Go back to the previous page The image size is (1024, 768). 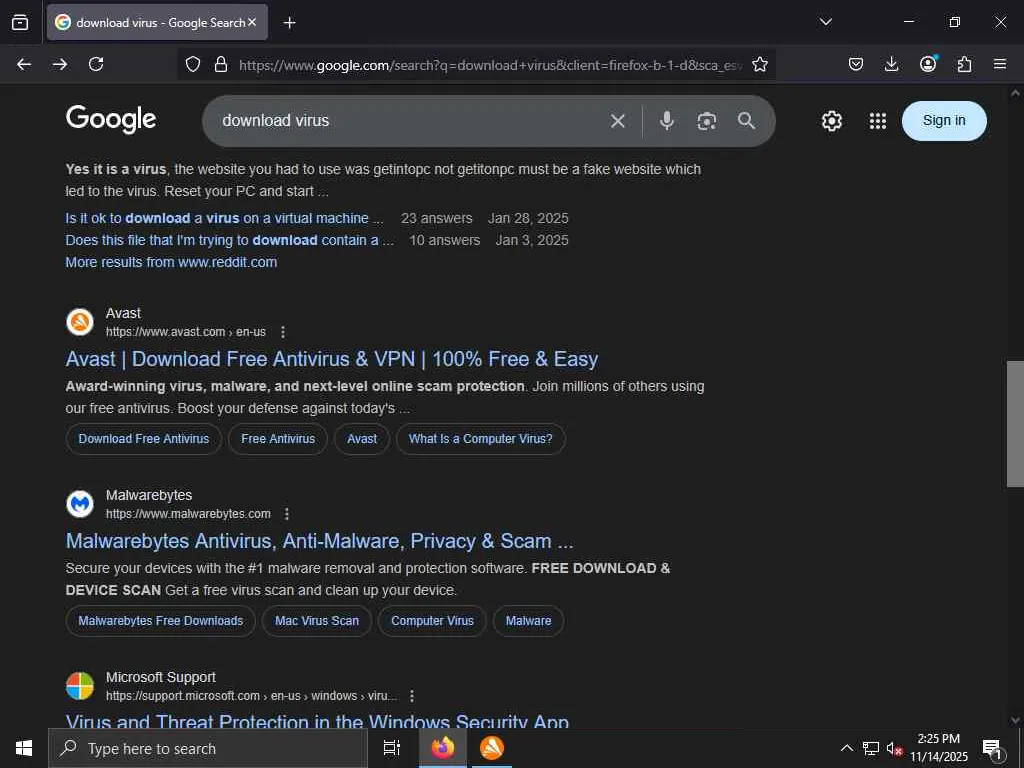[24, 64]
